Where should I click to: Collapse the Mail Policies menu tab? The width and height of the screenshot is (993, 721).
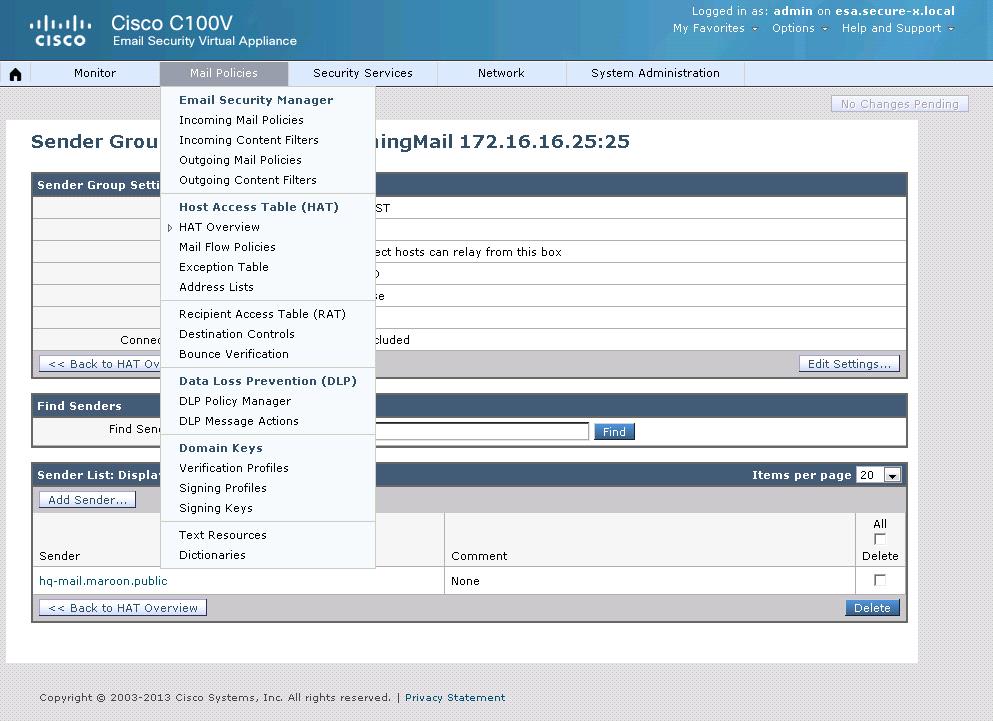coord(224,73)
